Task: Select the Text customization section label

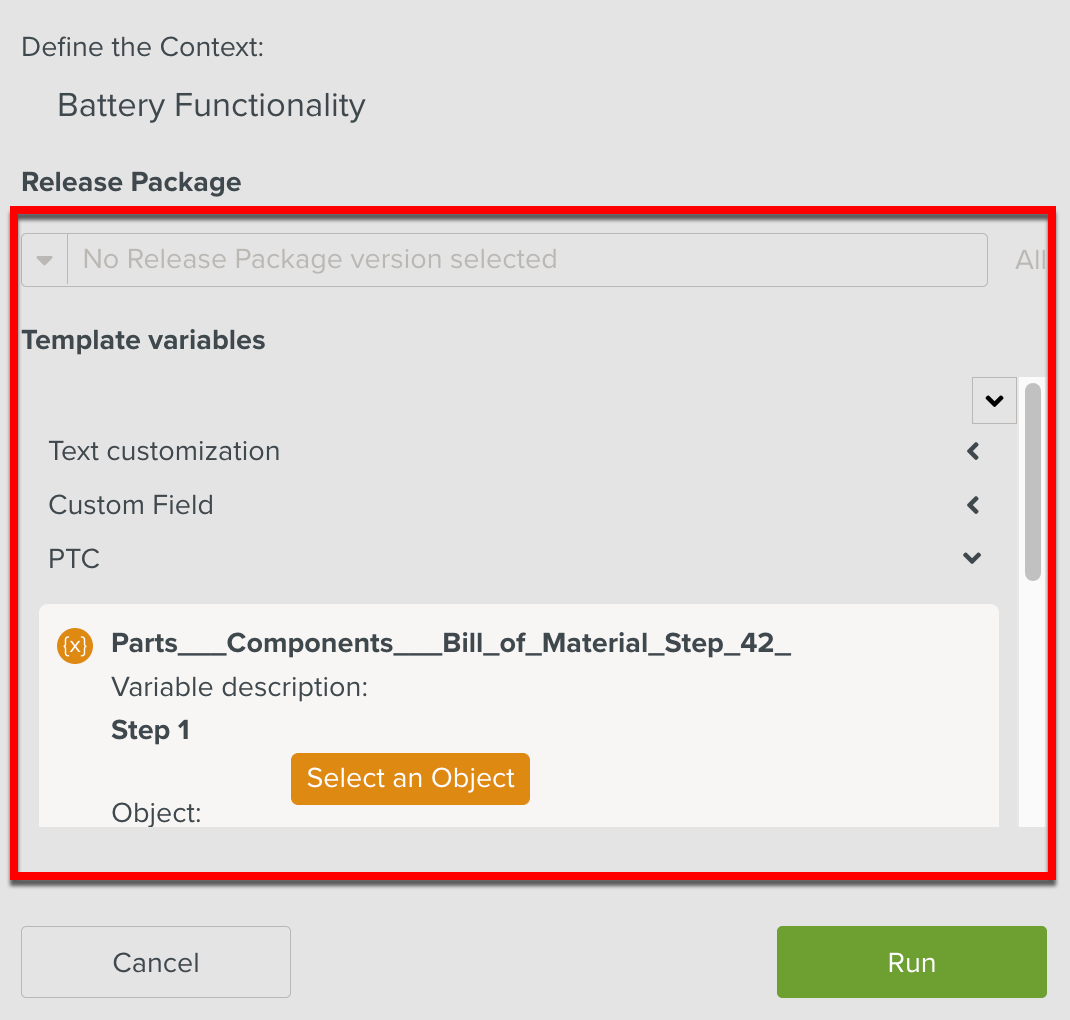Action: coord(164,451)
